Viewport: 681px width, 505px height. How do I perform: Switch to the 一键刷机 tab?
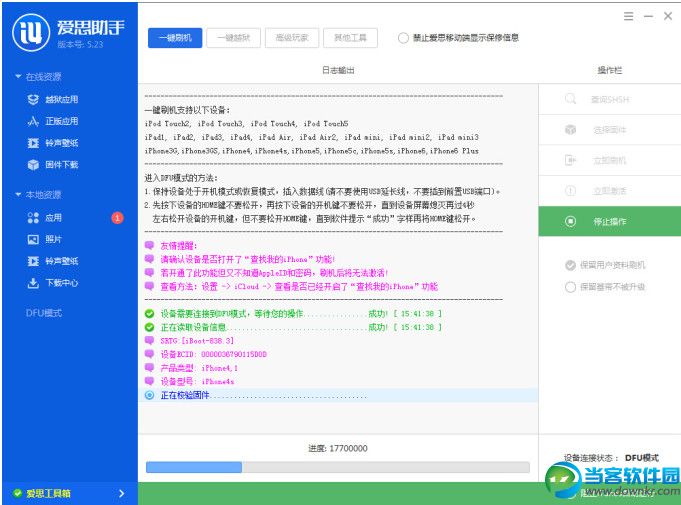(175, 38)
